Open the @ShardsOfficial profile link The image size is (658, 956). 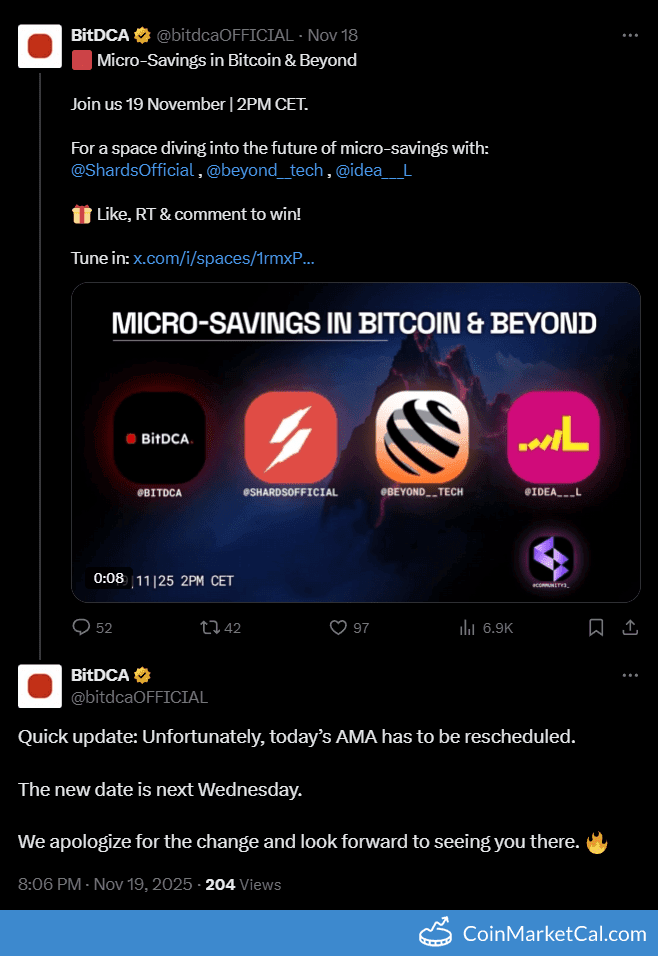[x=132, y=170]
